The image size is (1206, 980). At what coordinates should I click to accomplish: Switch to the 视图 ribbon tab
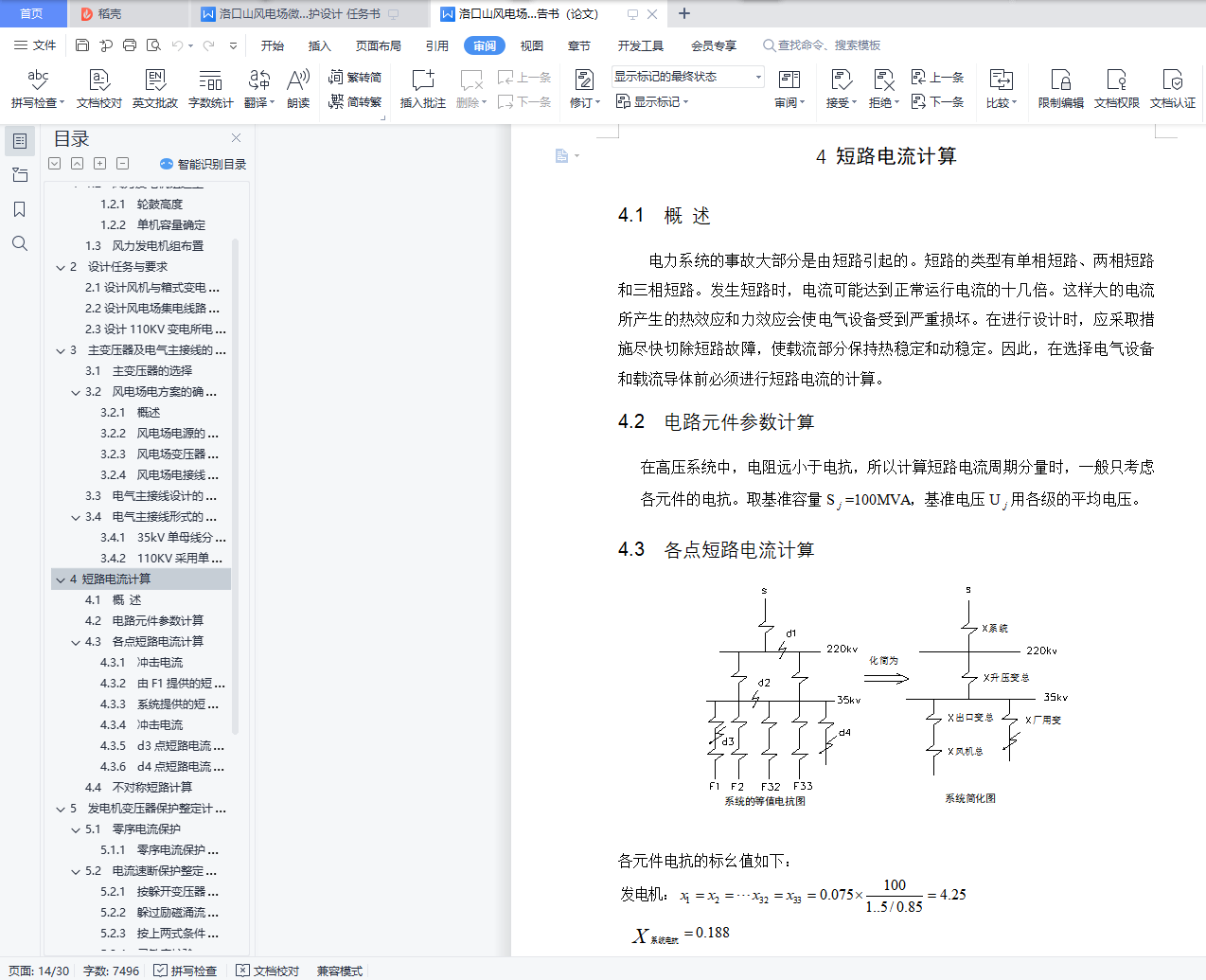(532, 45)
